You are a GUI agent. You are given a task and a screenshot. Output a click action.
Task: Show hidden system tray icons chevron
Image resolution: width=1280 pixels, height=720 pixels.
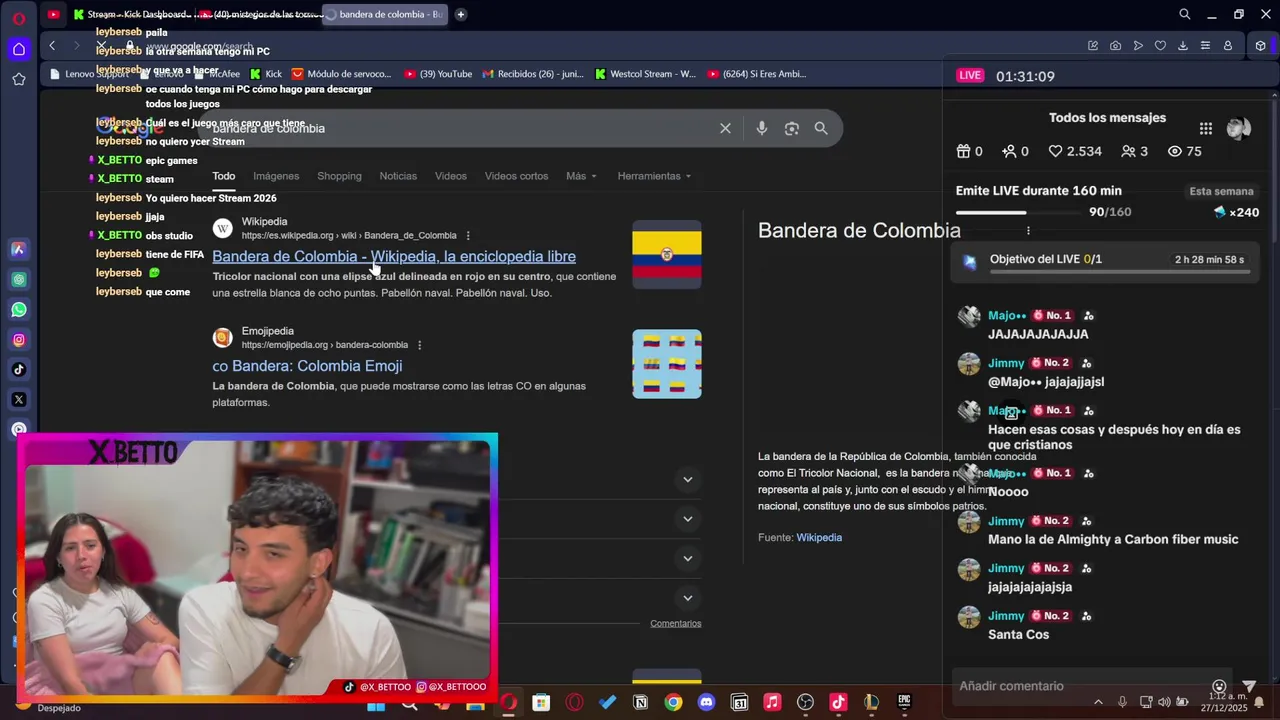[x=1098, y=702]
